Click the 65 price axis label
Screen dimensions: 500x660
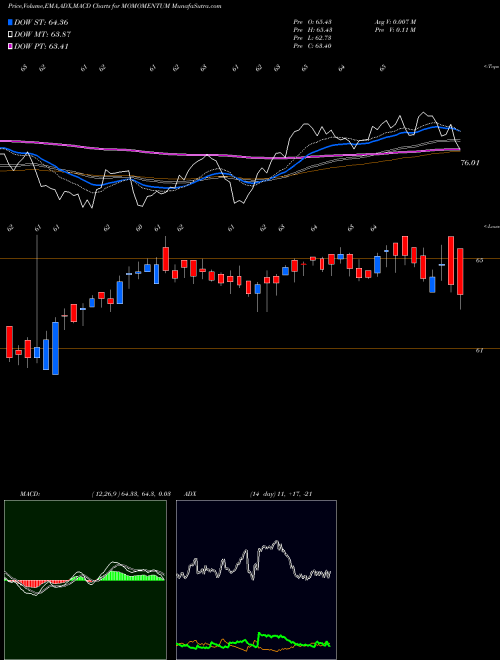[479, 261]
